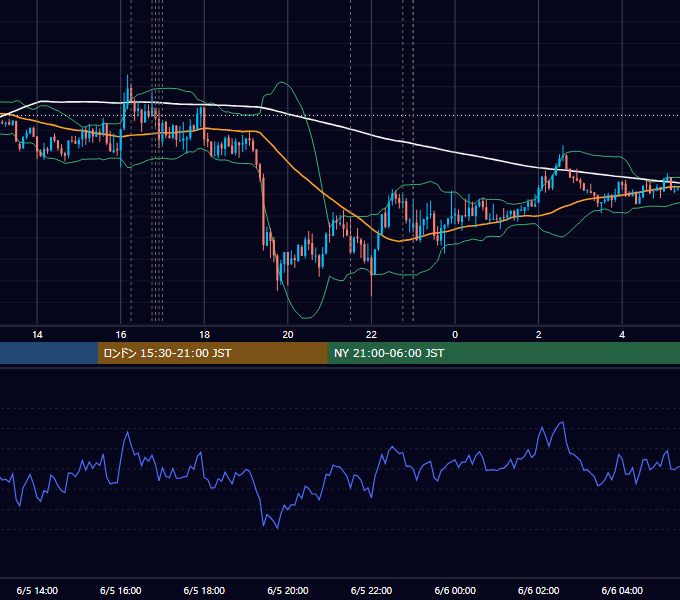Click the blue session bar before London
This screenshot has height=600, width=680.
point(49,353)
